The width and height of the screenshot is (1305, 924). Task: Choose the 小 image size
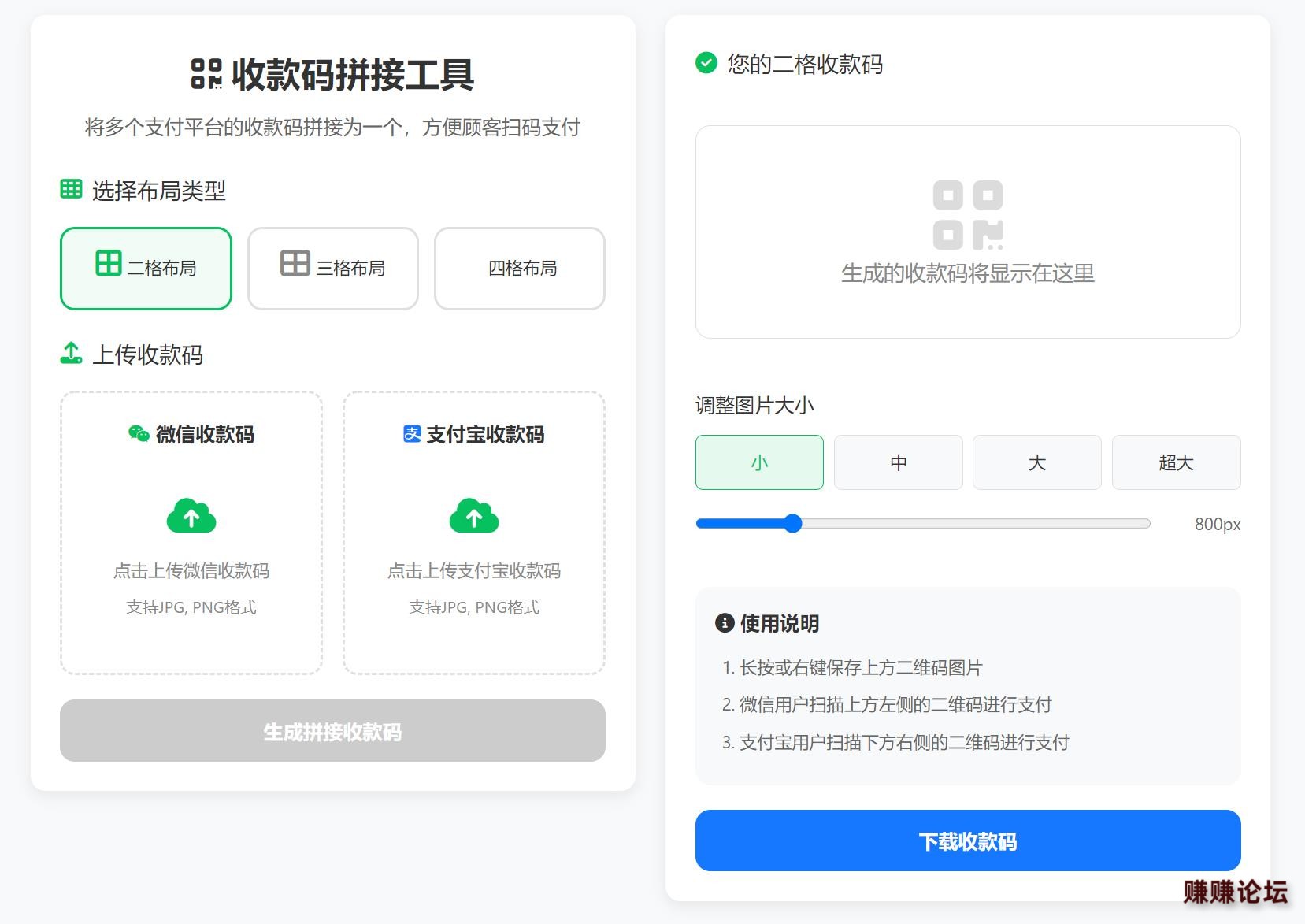(x=759, y=462)
